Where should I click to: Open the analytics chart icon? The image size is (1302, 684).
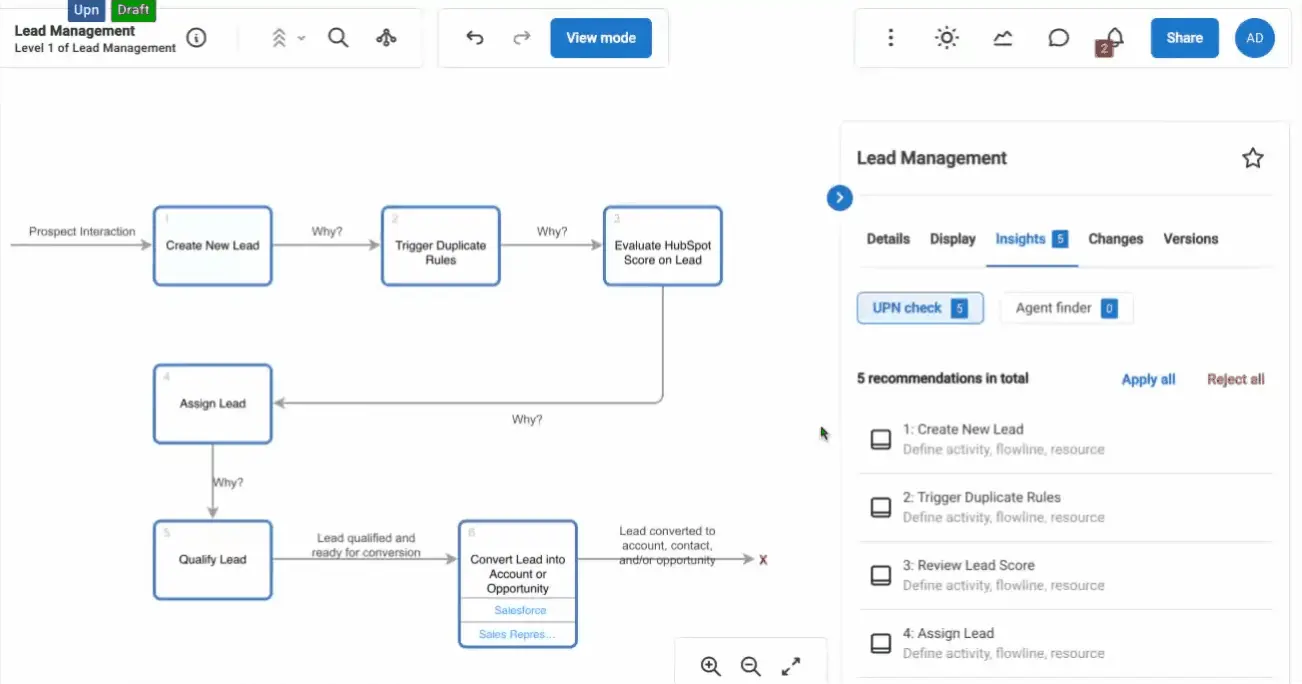(1002, 38)
